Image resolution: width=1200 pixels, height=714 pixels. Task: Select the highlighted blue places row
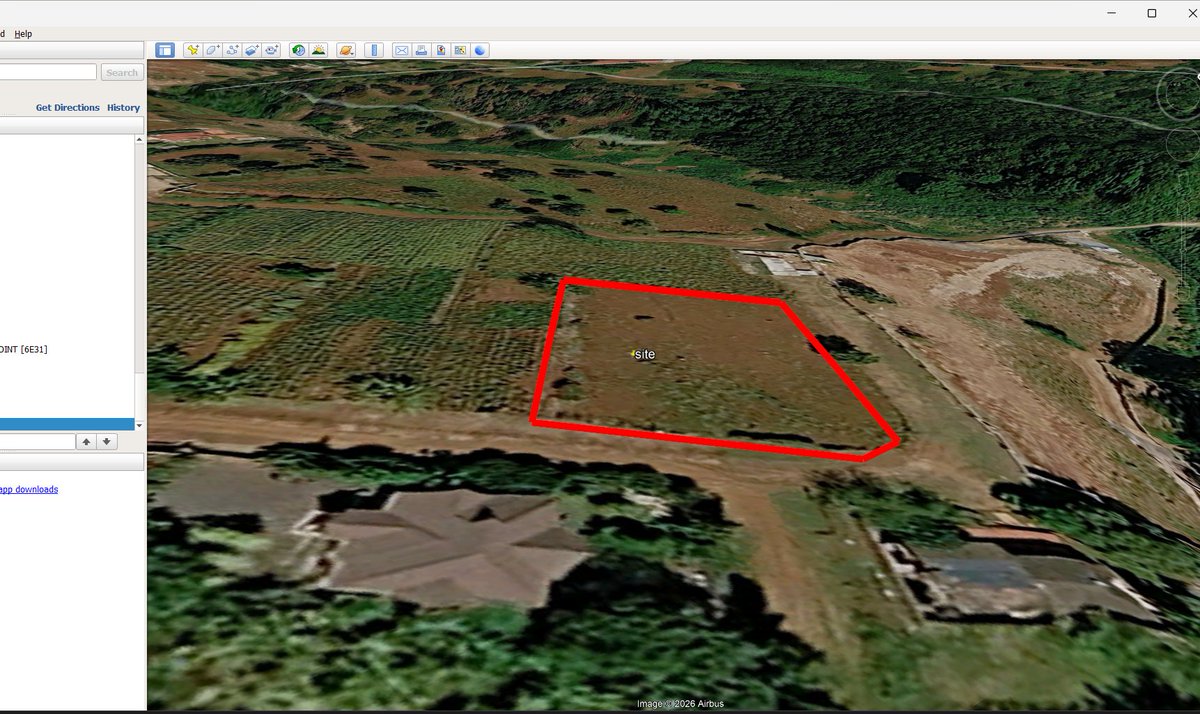(x=67, y=424)
